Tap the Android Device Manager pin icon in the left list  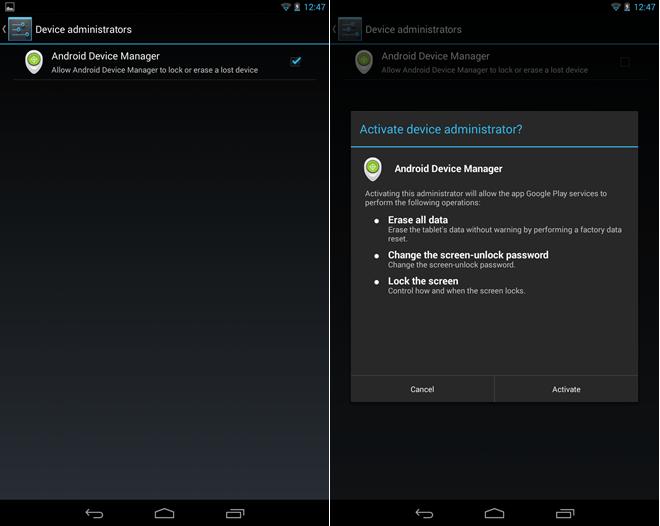34,62
